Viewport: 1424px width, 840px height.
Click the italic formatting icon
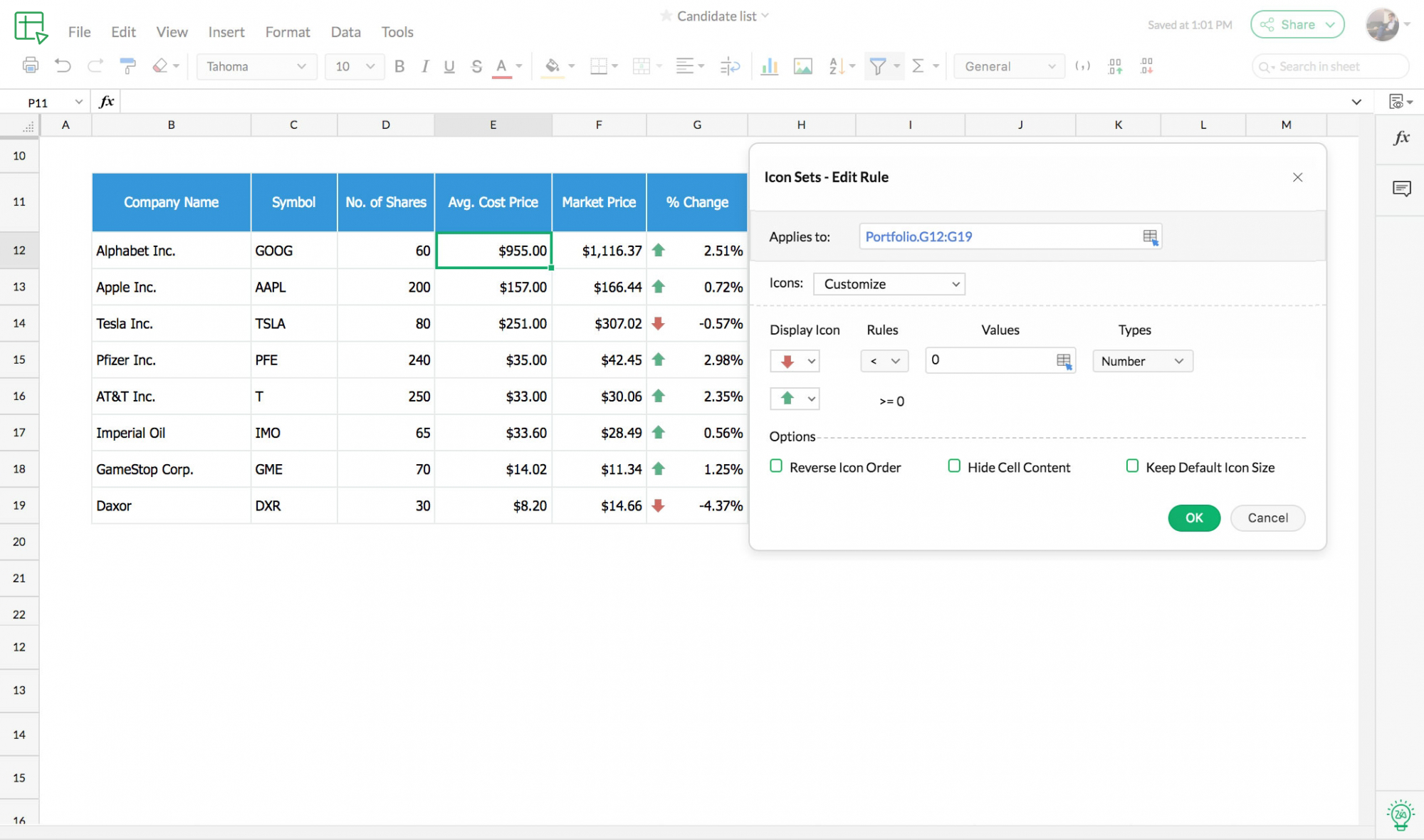[x=423, y=66]
